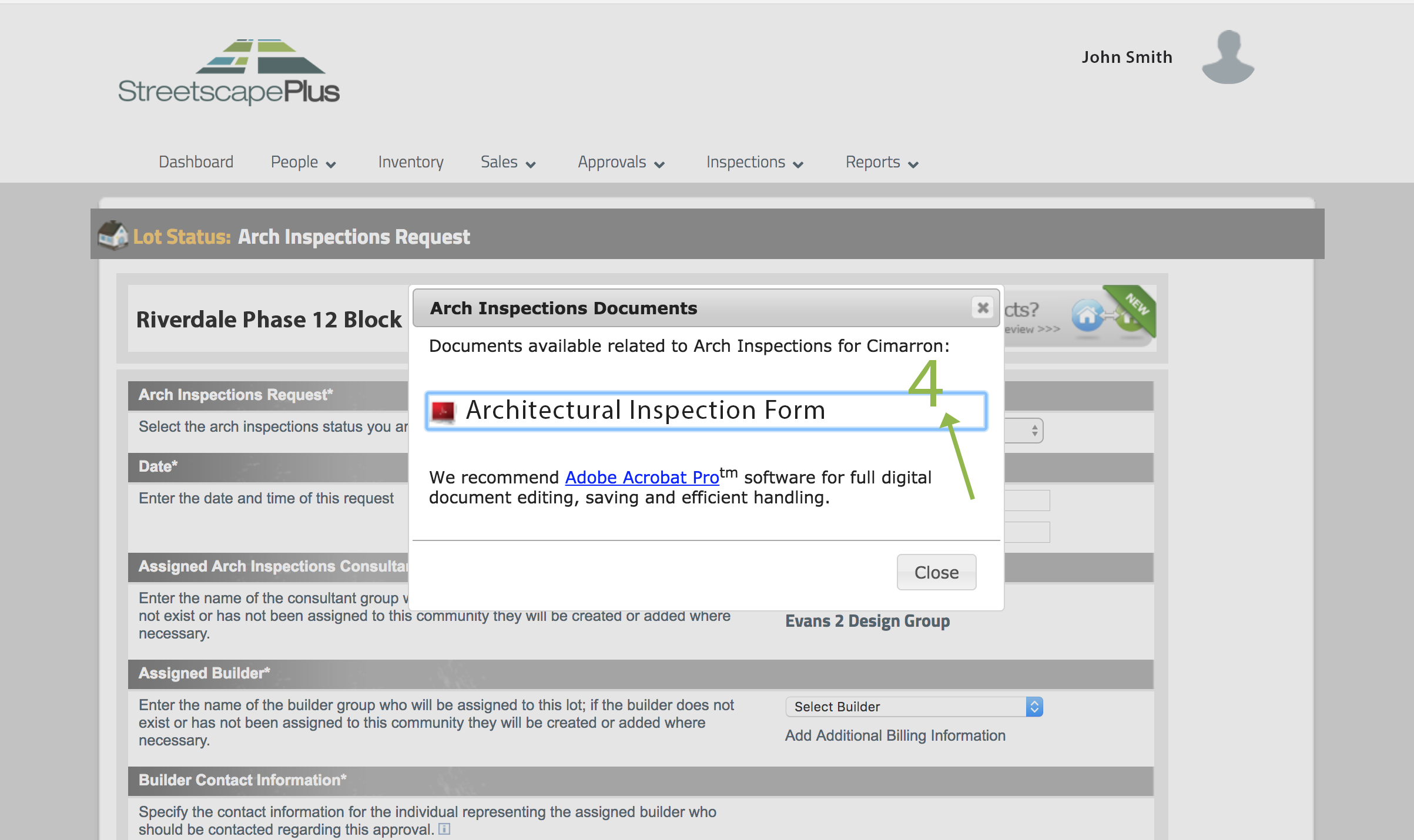Click the info icon after 'this approval'
Screen dimensions: 1414x840
coord(445,829)
